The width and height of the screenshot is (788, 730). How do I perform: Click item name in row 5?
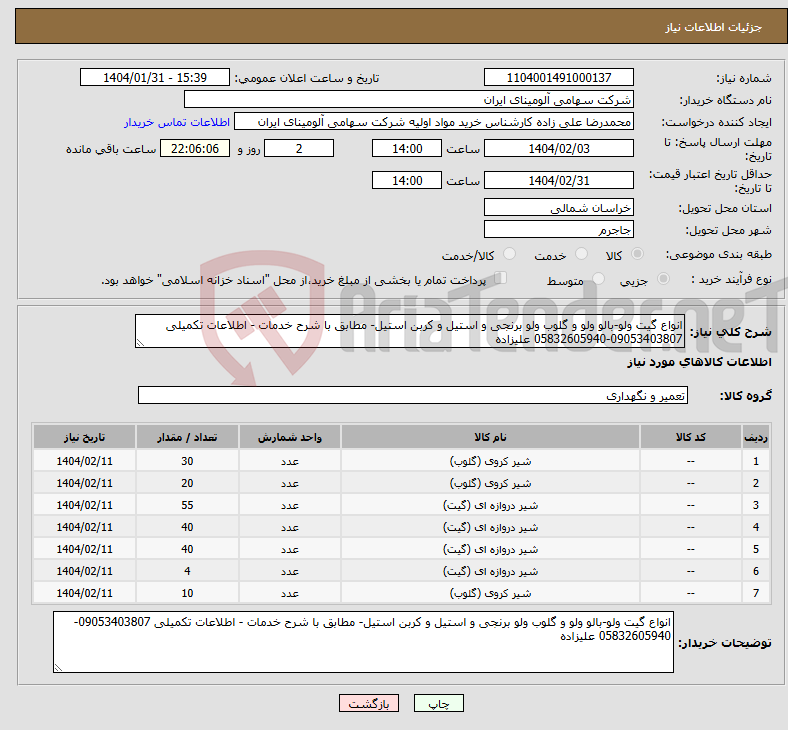[490, 549]
